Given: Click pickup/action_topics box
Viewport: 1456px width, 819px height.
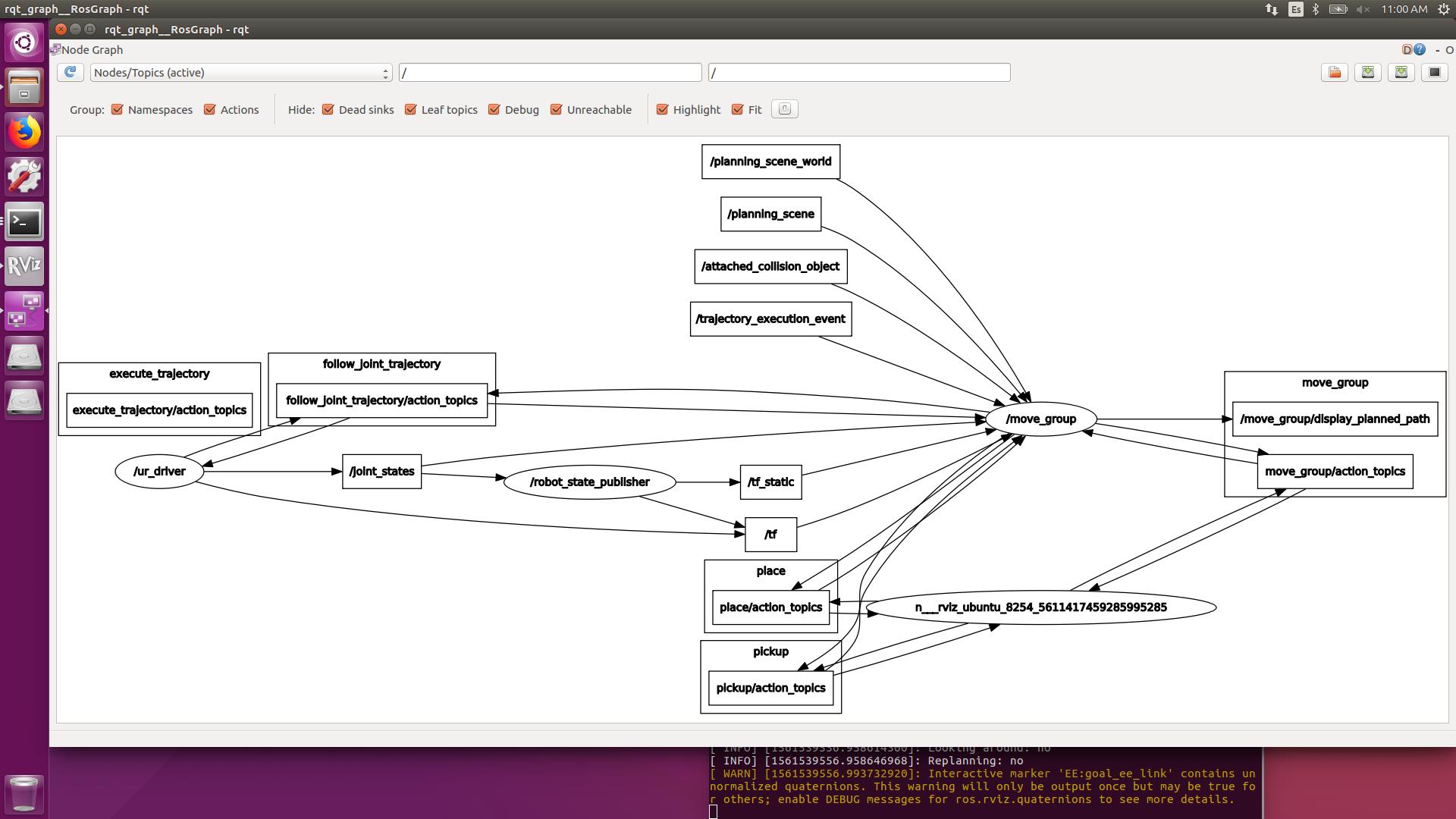Looking at the screenshot, I should [x=770, y=688].
